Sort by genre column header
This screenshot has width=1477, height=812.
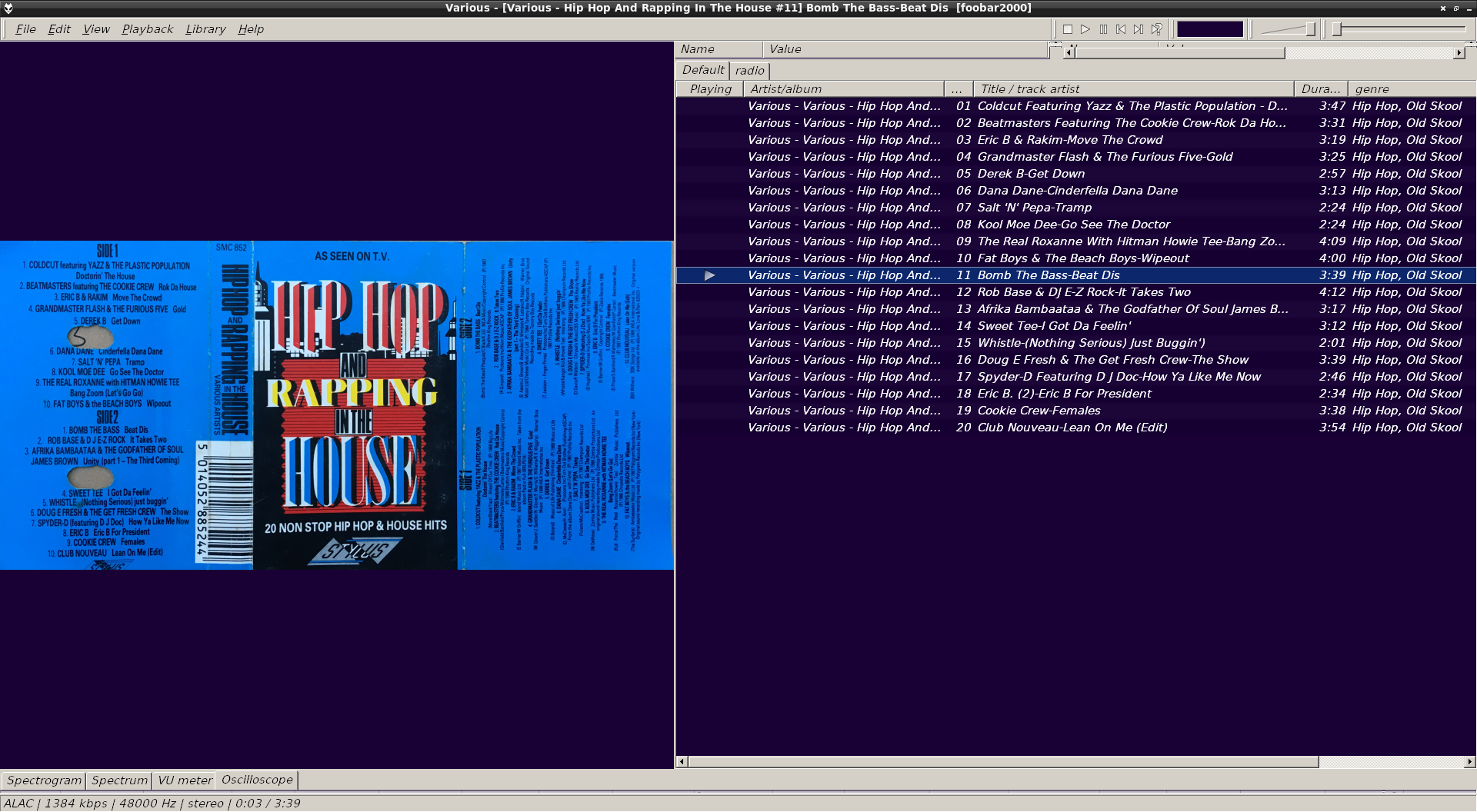point(1412,89)
